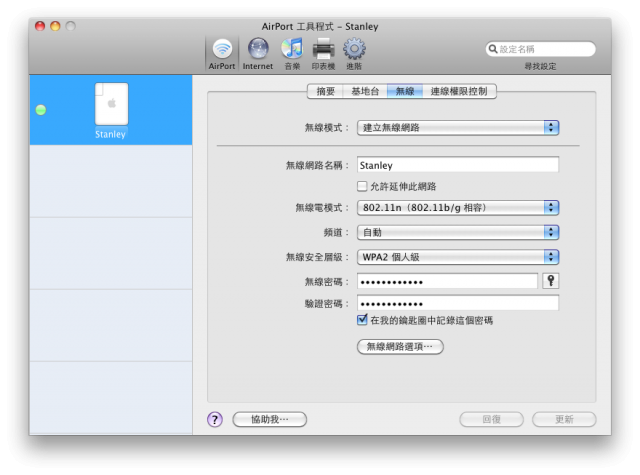Open the Music (音樂) toolbar icon

pos(292,54)
